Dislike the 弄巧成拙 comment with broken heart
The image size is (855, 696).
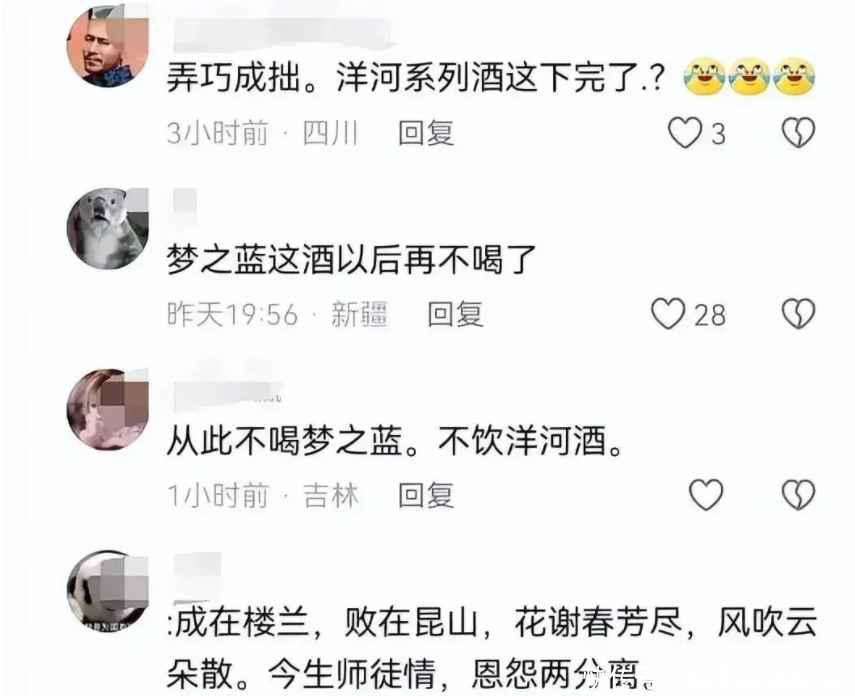pos(798,133)
